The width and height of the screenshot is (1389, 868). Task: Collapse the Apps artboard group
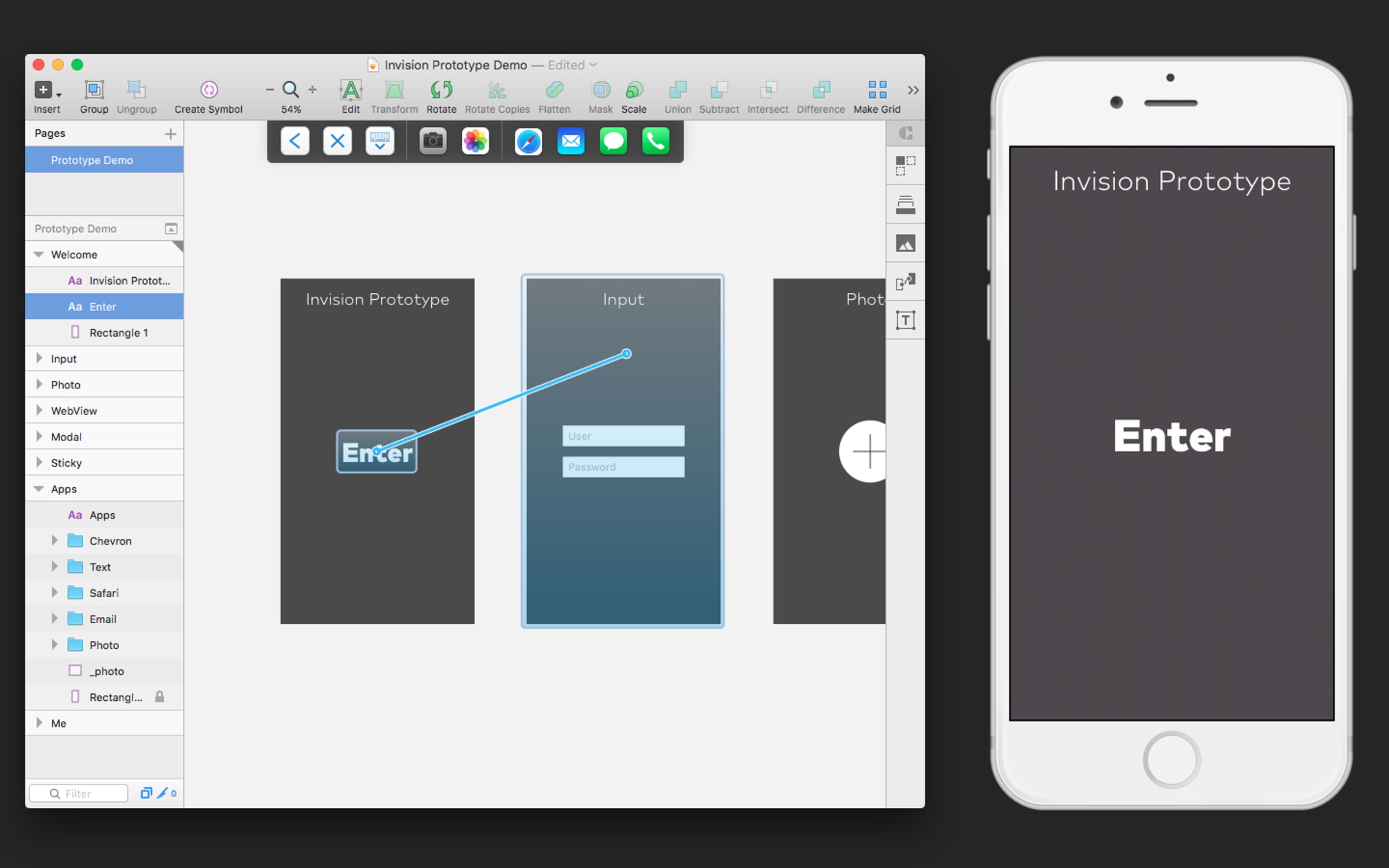[39, 488]
